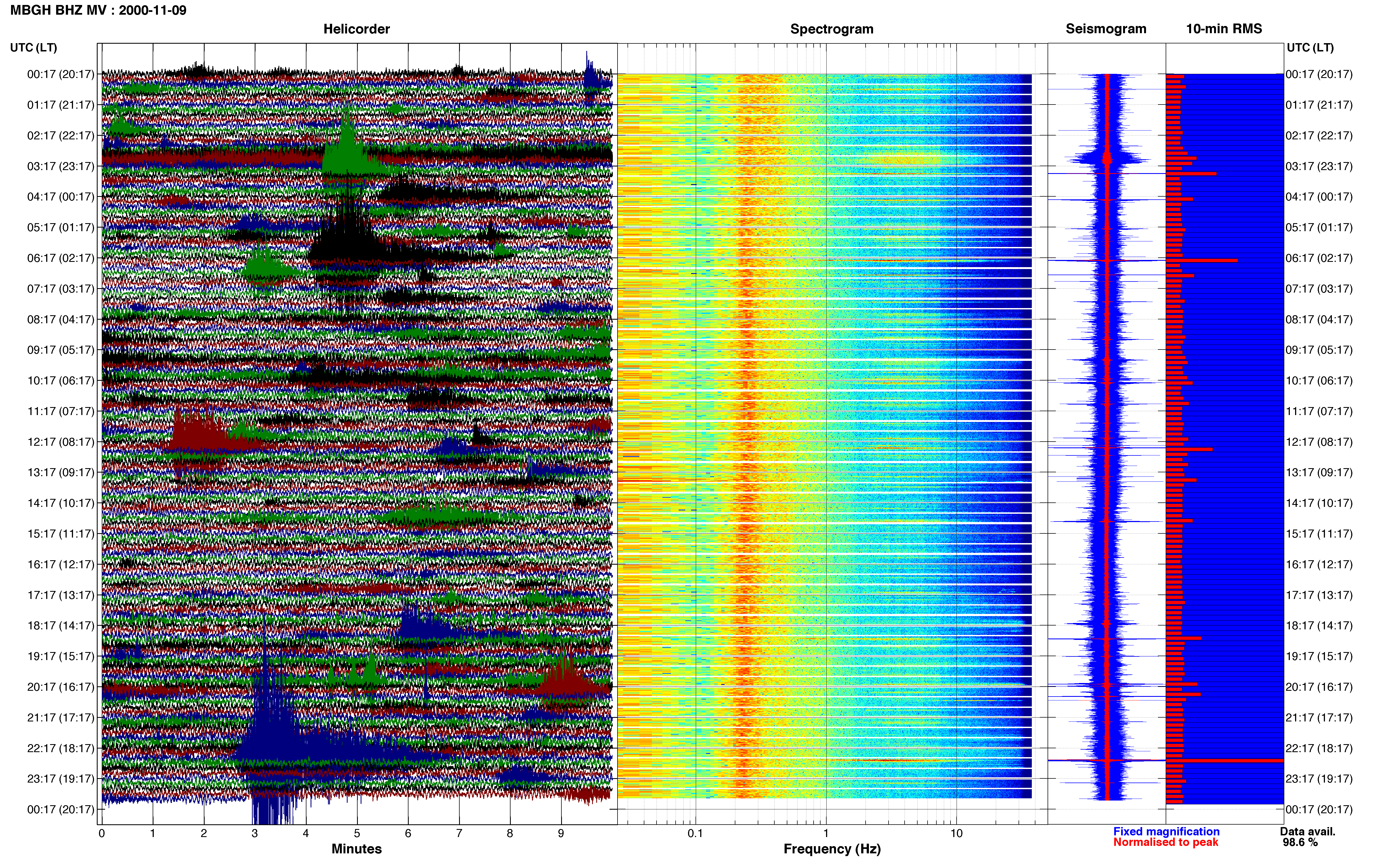Click the long red RMS bar near 06:17

(1201, 261)
